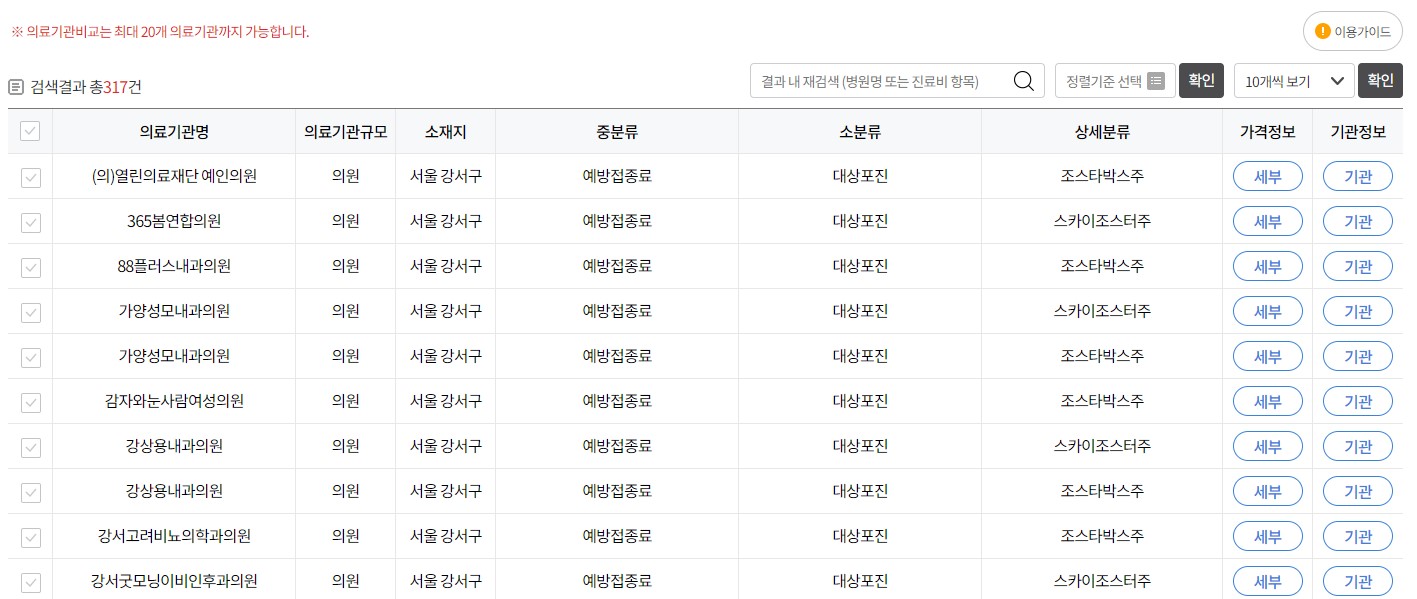Select the hospital name 88플러스내과의원
This screenshot has width=1417, height=599.
coord(174,267)
